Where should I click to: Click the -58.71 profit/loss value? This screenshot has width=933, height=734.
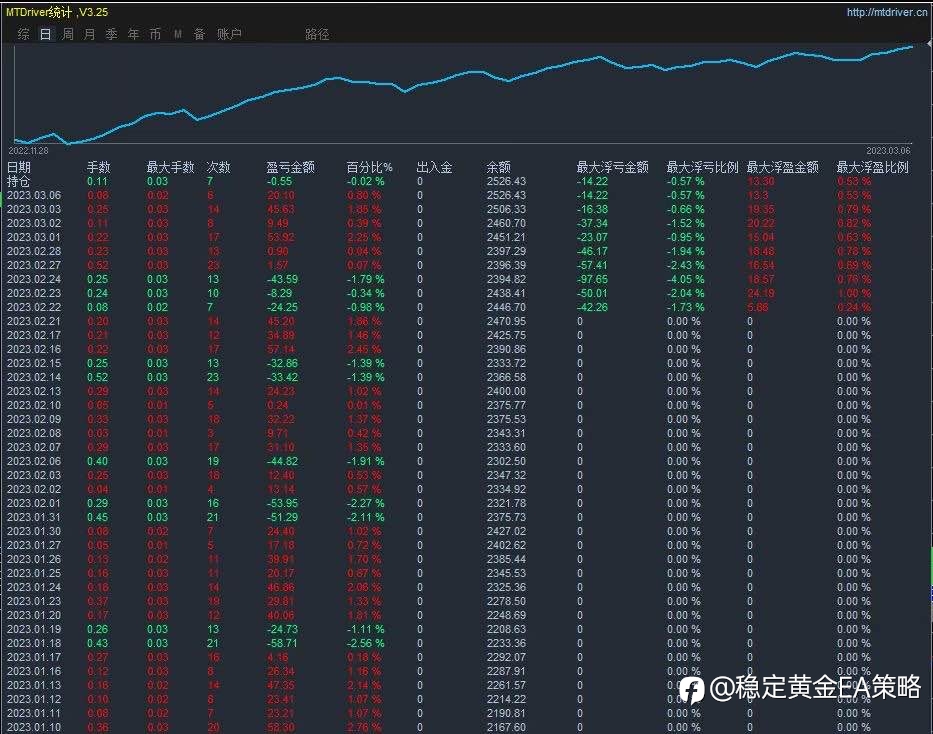click(x=282, y=643)
